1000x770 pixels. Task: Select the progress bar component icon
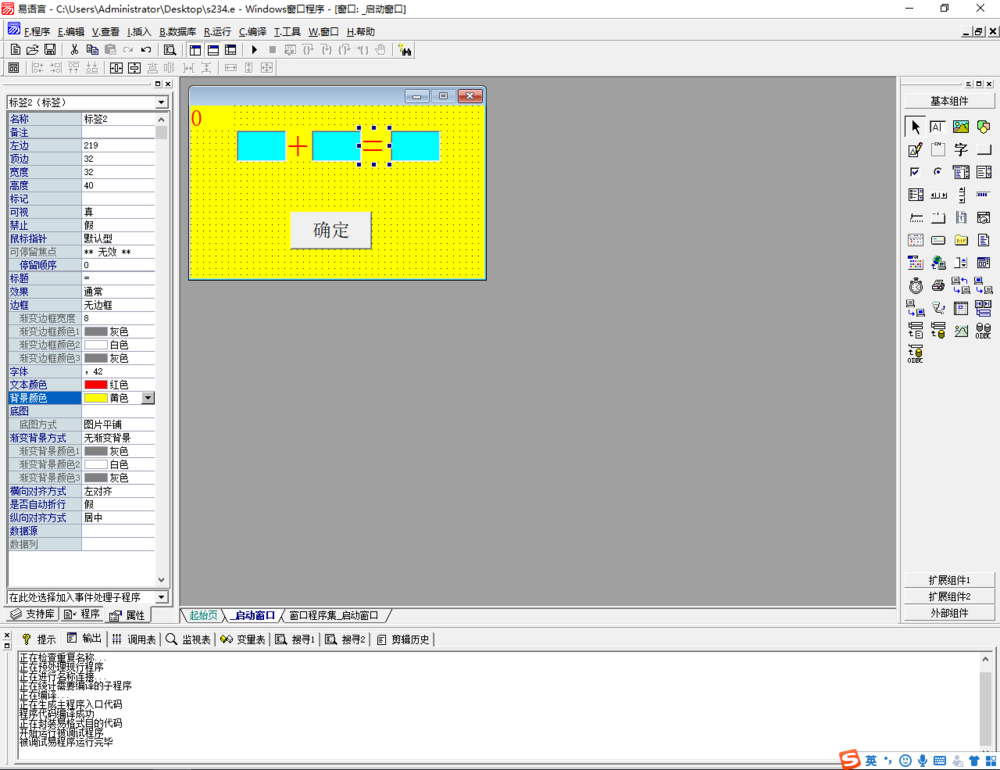click(x=983, y=195)
